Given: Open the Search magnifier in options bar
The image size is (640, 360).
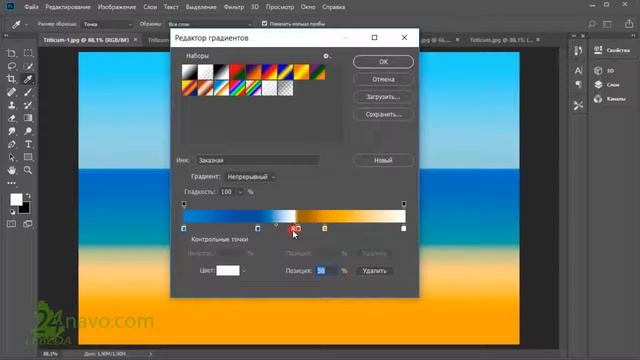Looking at the screenshot, I should pyautogui.click(x=592, y=24).
